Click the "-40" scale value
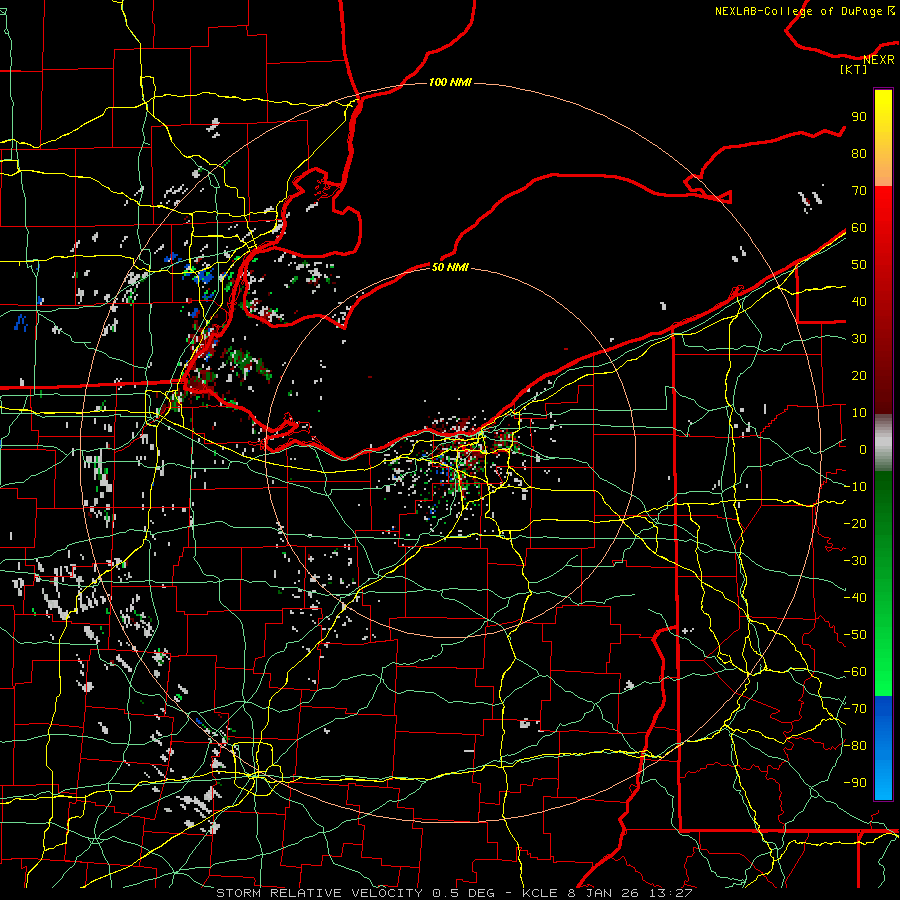900x900 pixels. (855, 598)
